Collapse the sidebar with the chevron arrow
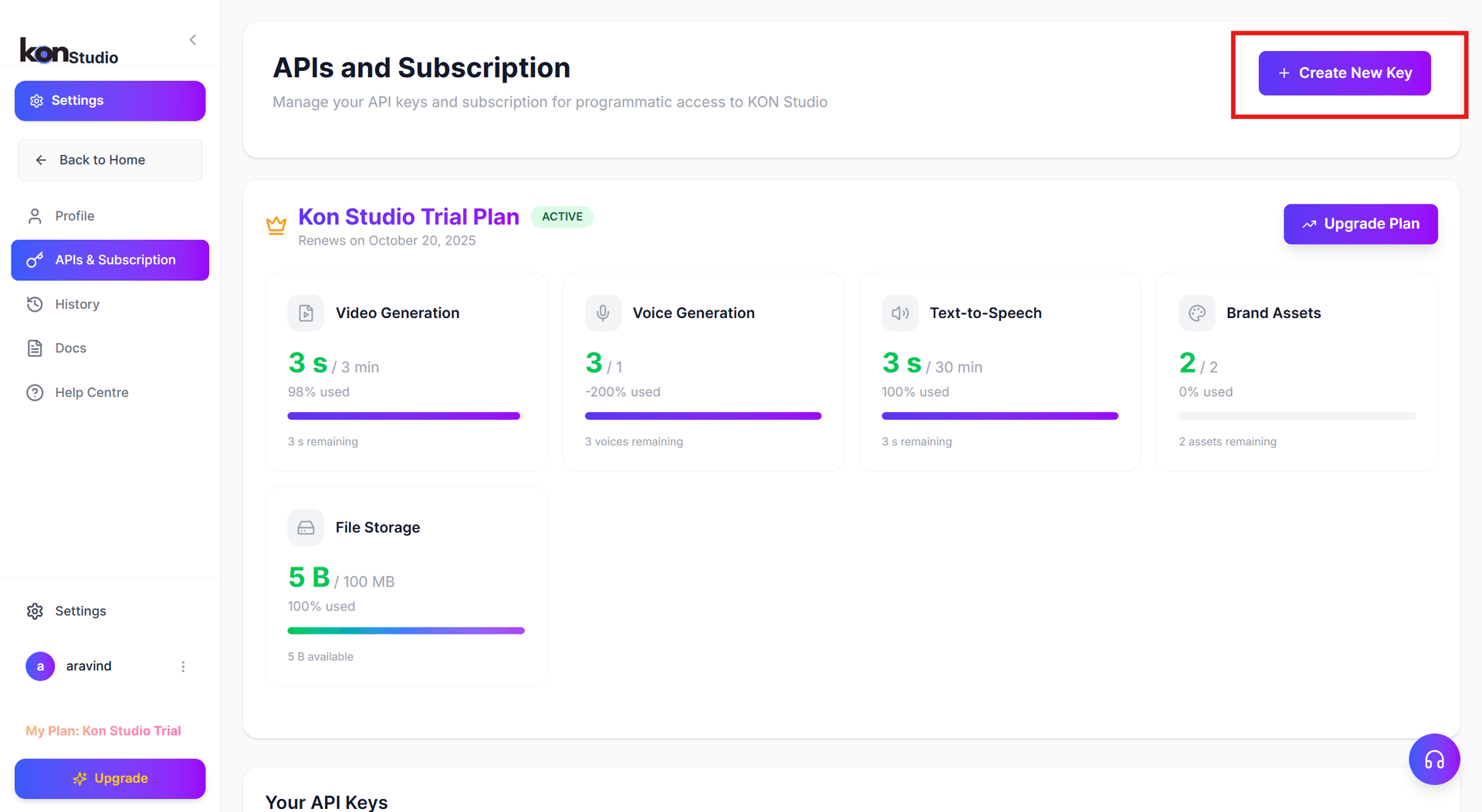The width and height of the screenshot is (1482, 812). tap(193, 40)
